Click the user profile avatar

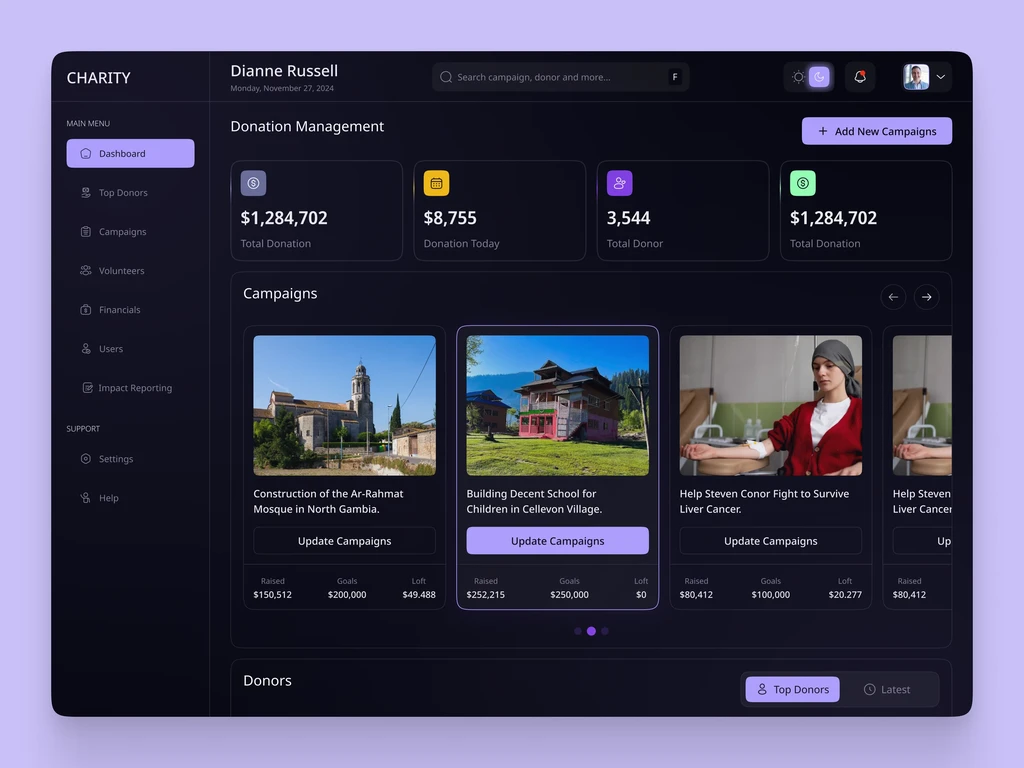coord(916,77)
